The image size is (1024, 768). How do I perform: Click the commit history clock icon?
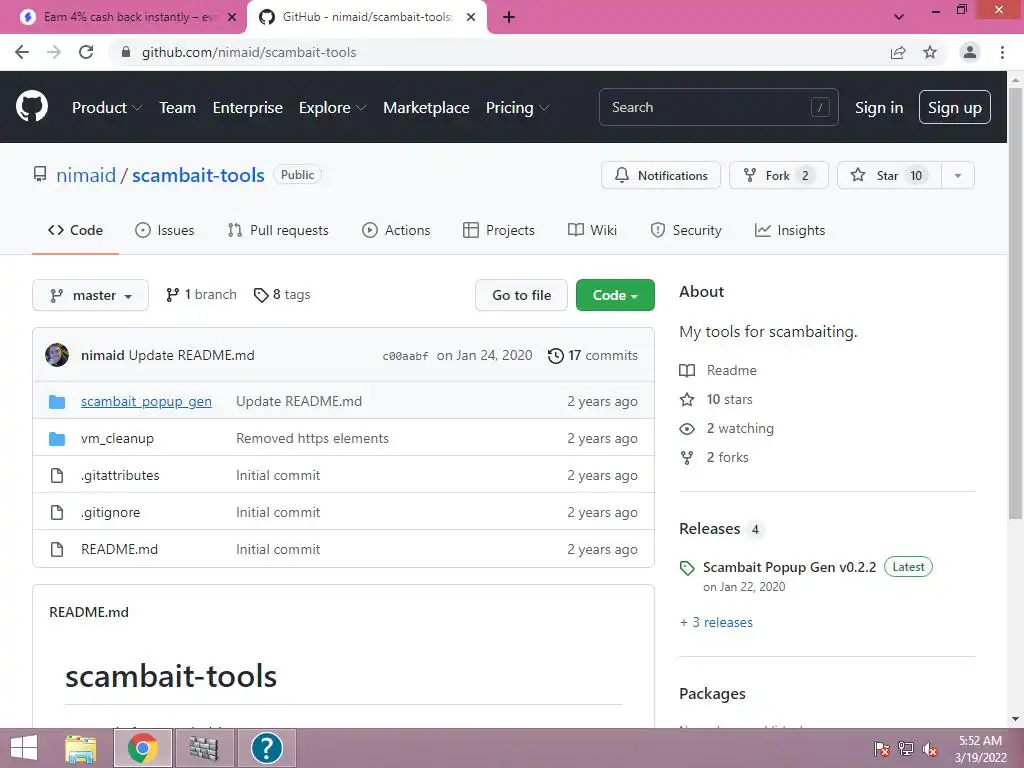556,355
